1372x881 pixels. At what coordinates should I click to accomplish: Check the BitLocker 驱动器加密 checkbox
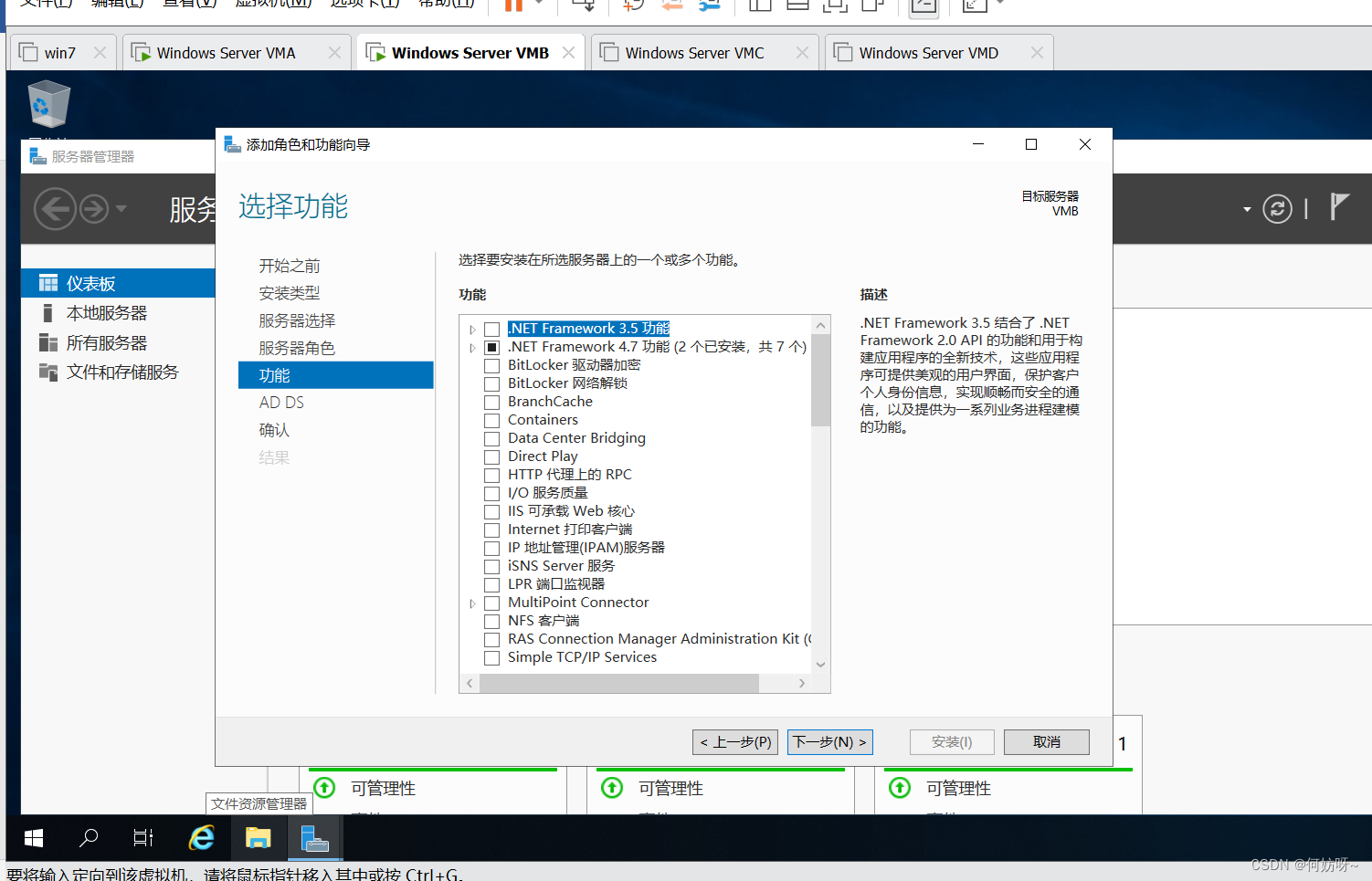pyautogui.click(x=491, y=366)
